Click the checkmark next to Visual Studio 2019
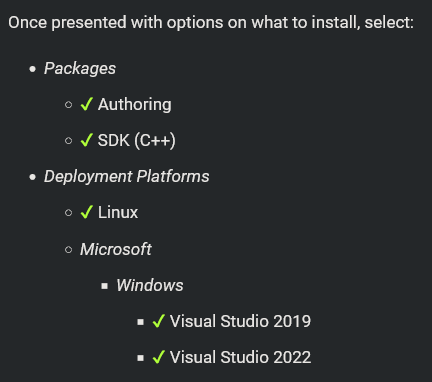 [x=159, y=321]
